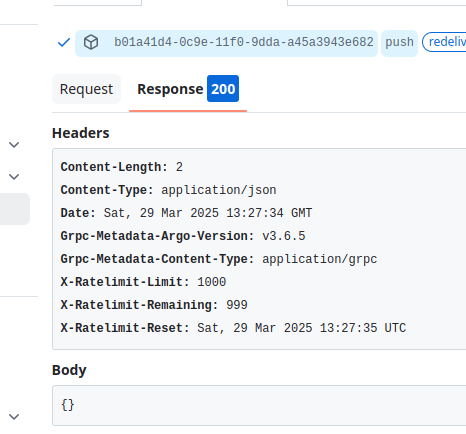Click the blue 200 status badge
Viewport: 466px width, 434px height.
pyautogui.click(x=223, y=89)
